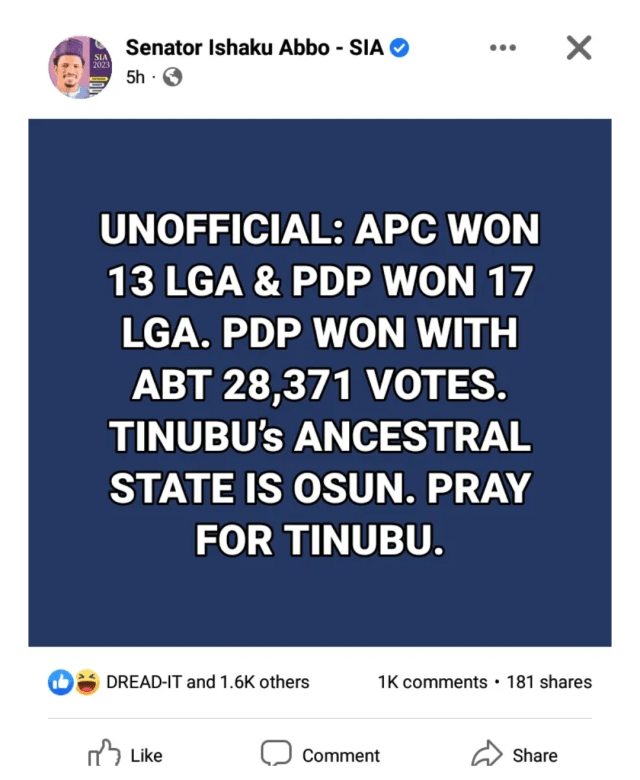Screen dimensions: 640x780
Task: View the 1K comments
Action: coord(432,682)
